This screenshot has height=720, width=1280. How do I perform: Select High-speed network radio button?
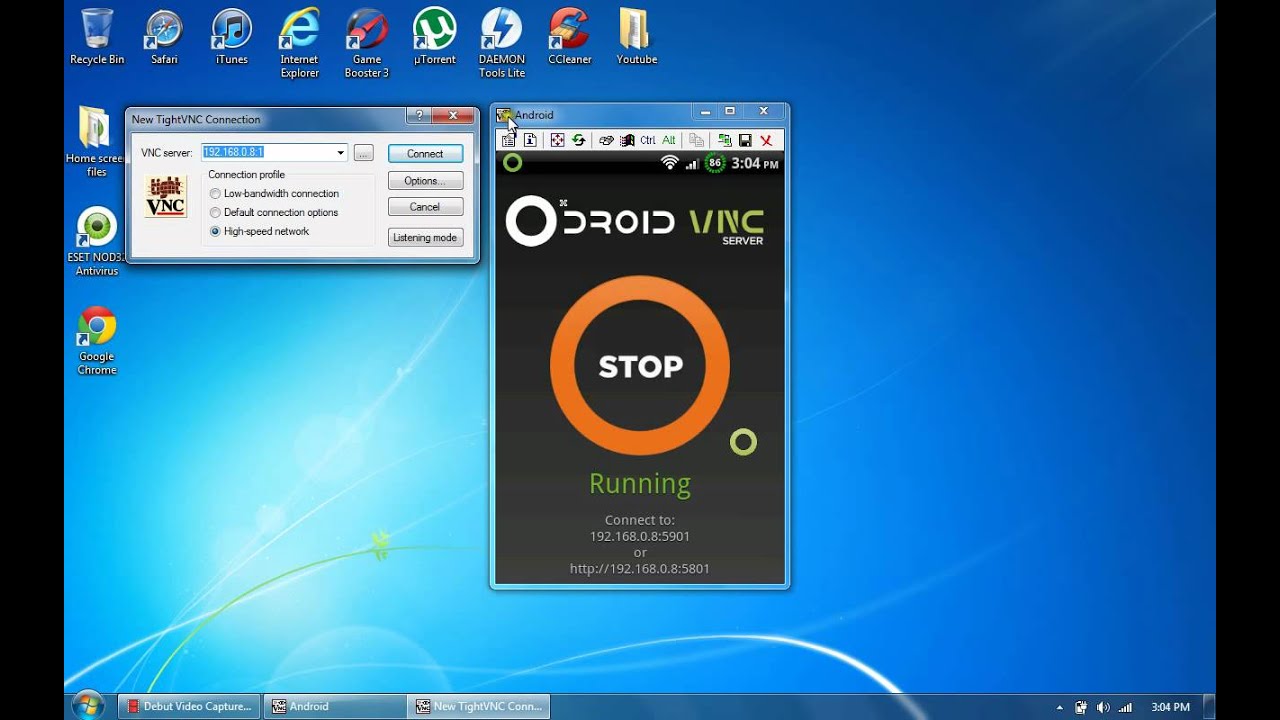pos(215,232)
